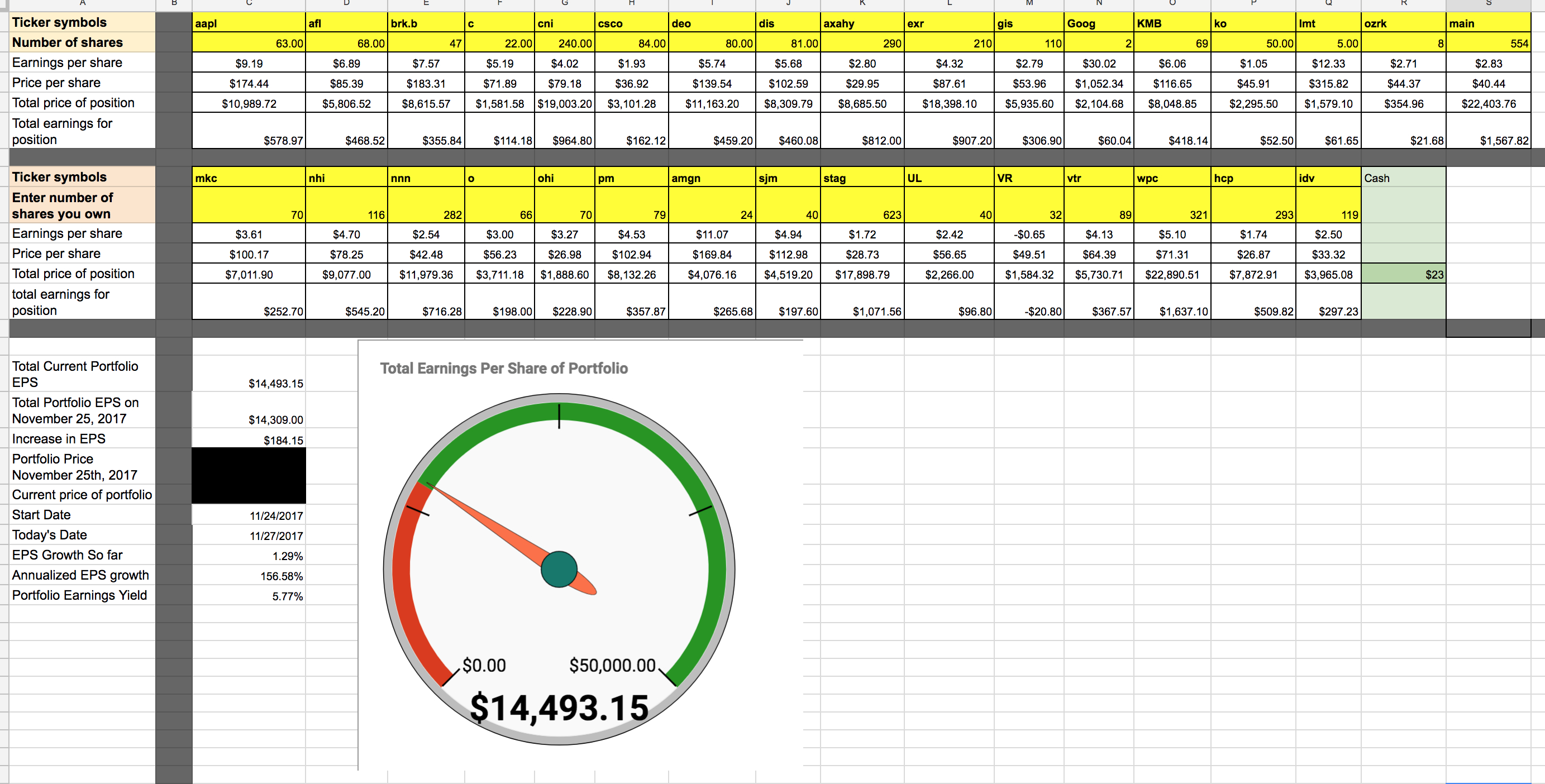This screenshot has width=1545, height=784.
Task: Select the Goog ticker cell
Action: pyautogui.click(x=1098, y=23)
